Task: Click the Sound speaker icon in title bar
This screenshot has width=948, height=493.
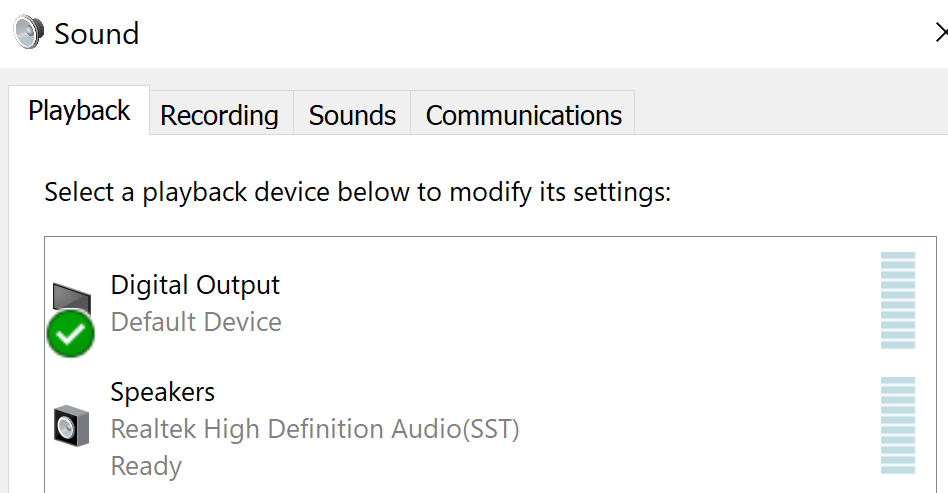Action: click(x=27, y=33)
